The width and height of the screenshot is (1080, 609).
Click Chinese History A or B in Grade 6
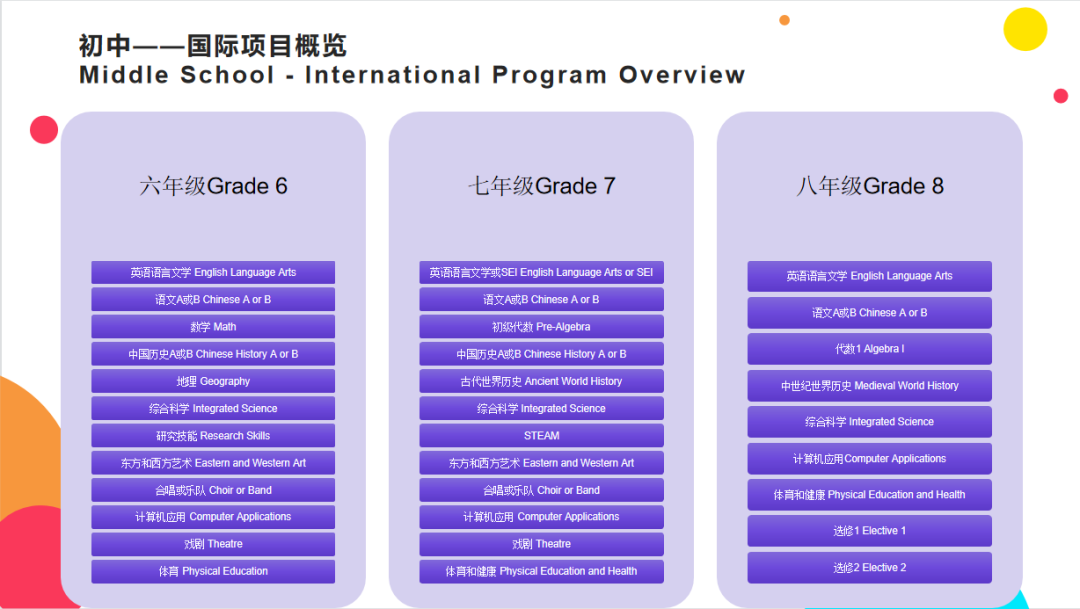point(214,354)
